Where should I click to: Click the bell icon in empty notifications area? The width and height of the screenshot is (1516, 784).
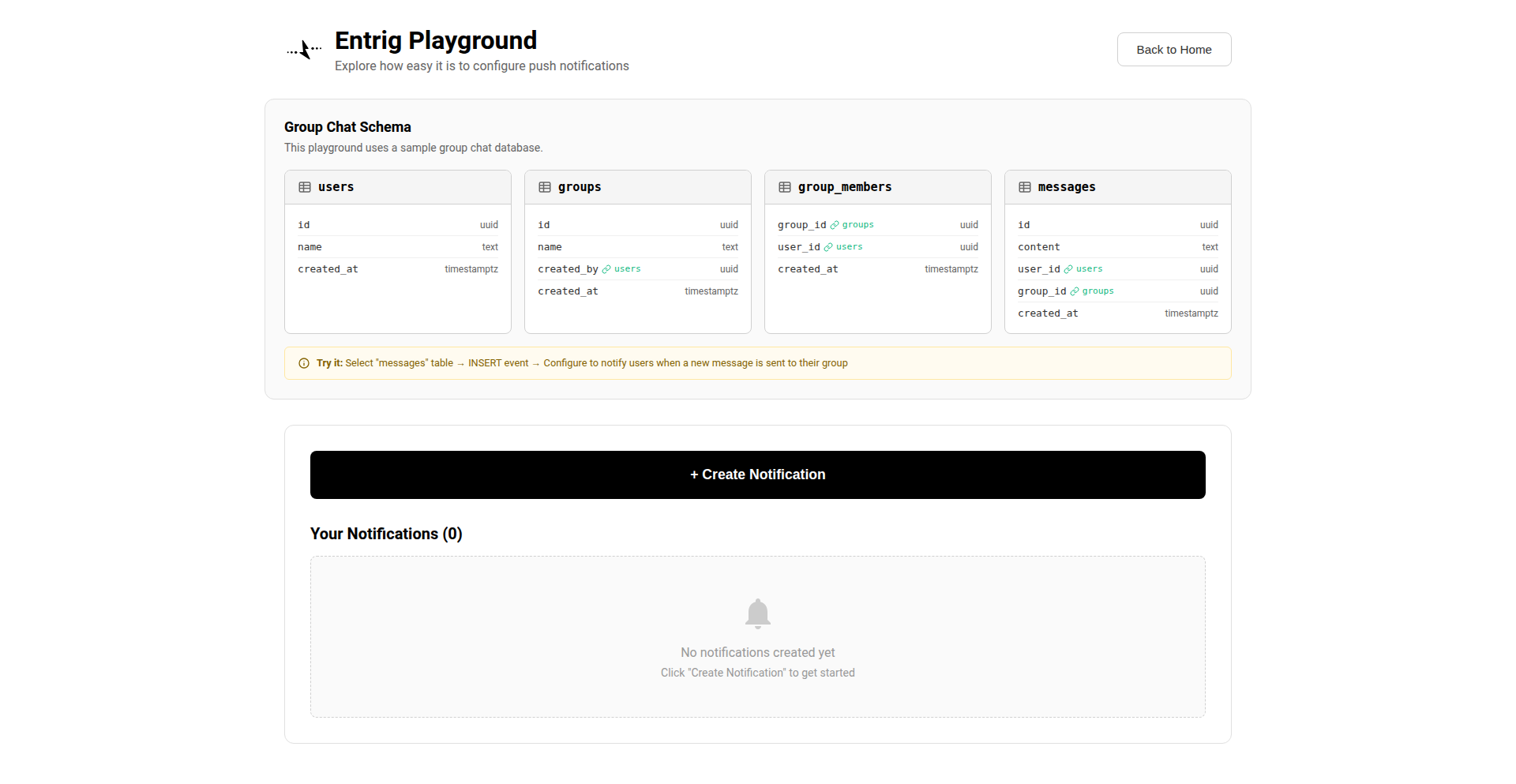(757, 613)
